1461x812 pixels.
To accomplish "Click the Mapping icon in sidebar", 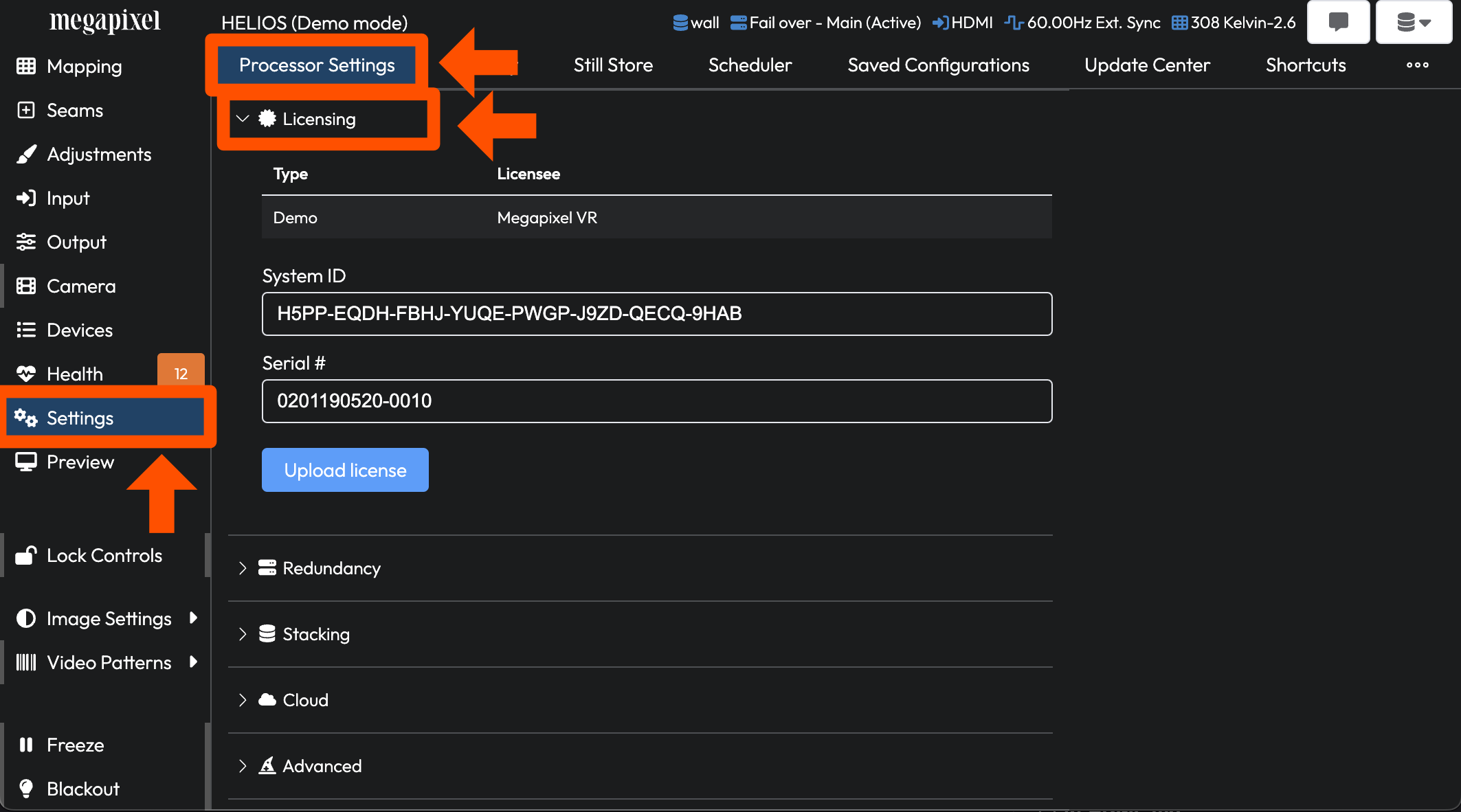I will (x=25, y=67).
